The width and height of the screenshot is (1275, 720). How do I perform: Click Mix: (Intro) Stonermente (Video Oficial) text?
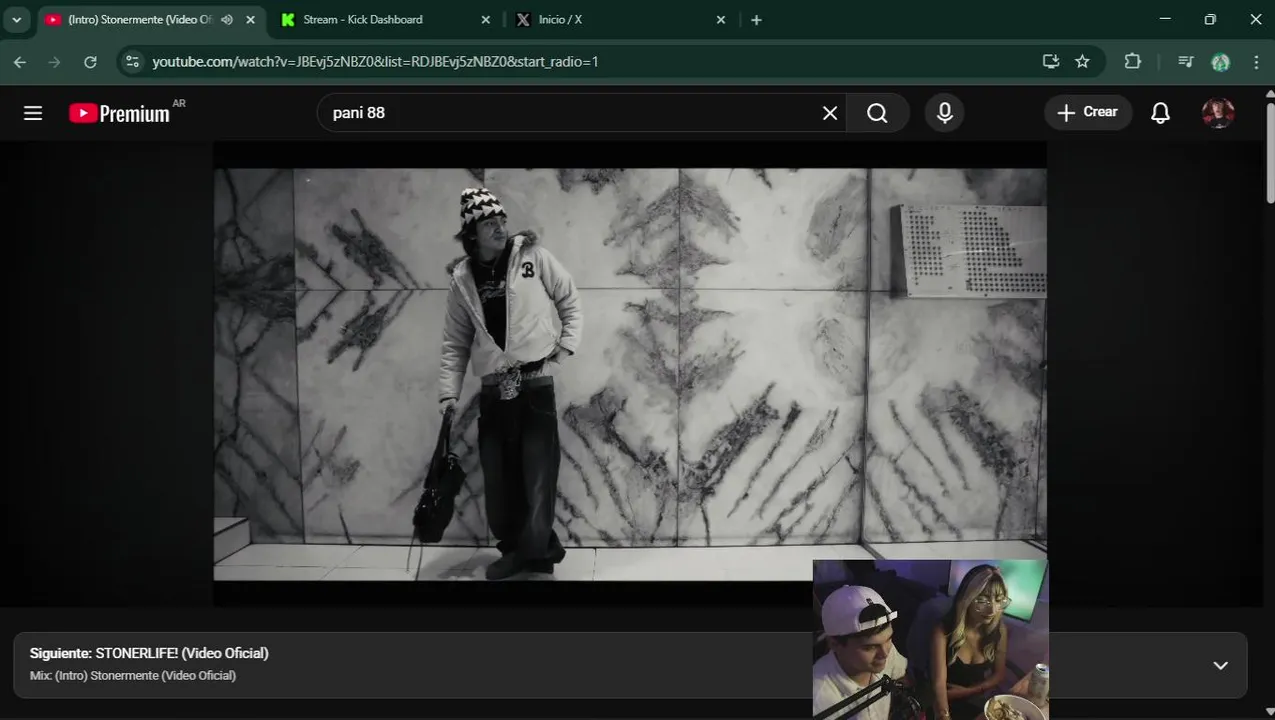pyautogui.click(x=133, y=676)
